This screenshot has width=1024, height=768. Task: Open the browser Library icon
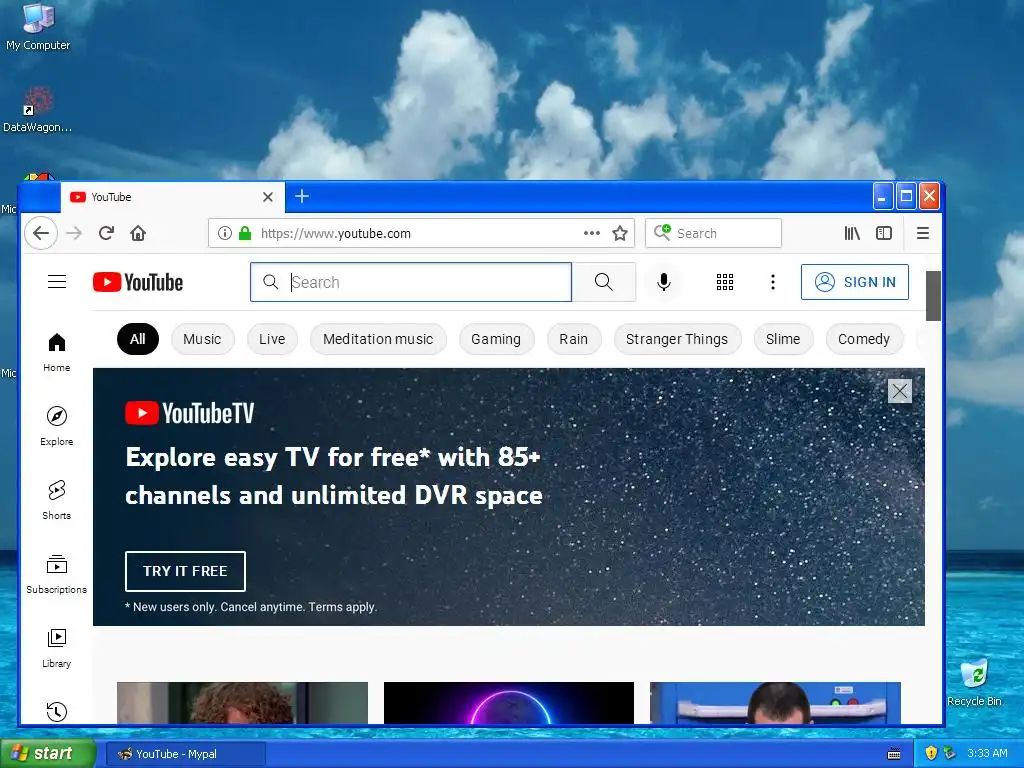click(x=852, y=233)
